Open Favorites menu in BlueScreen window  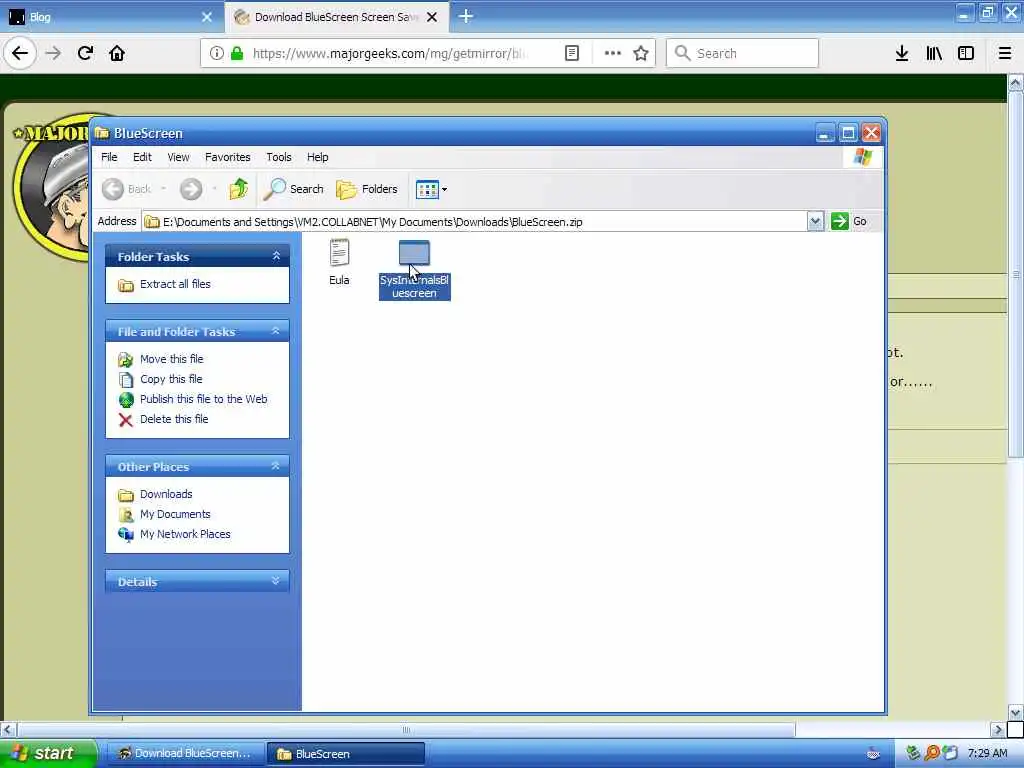click(227, 157)
